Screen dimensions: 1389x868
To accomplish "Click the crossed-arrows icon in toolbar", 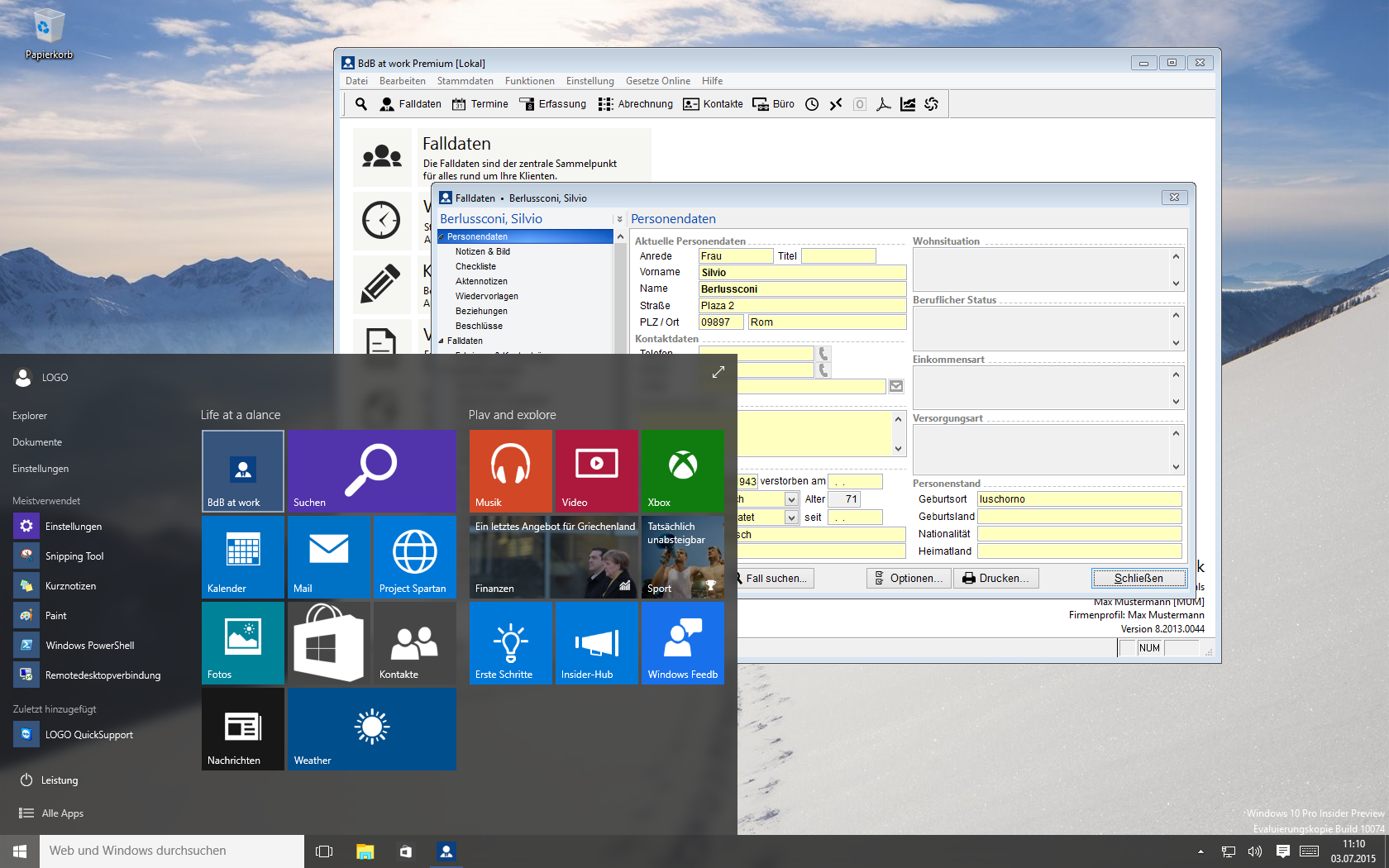I will 836,104.
